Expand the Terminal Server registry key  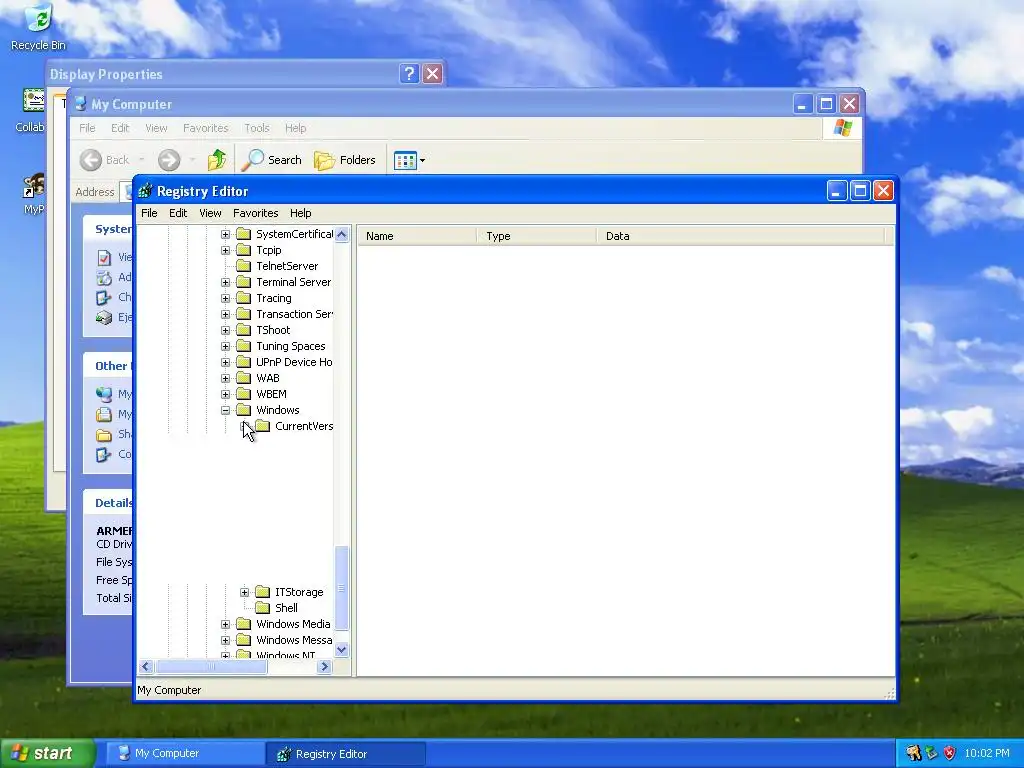pos(225,282)
